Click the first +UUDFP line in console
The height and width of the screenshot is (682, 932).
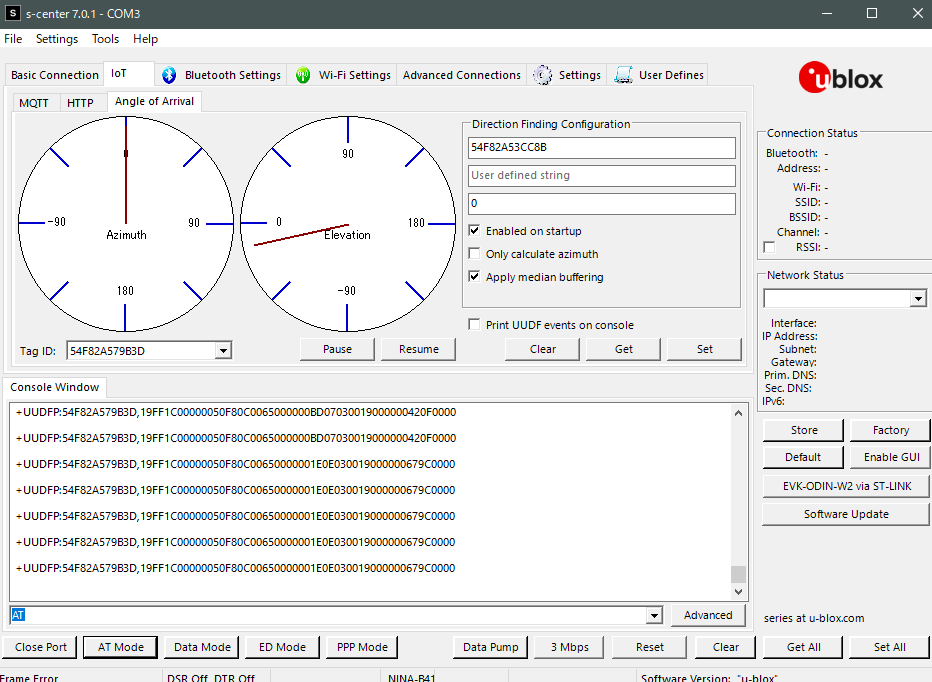[x=236, y=412]
